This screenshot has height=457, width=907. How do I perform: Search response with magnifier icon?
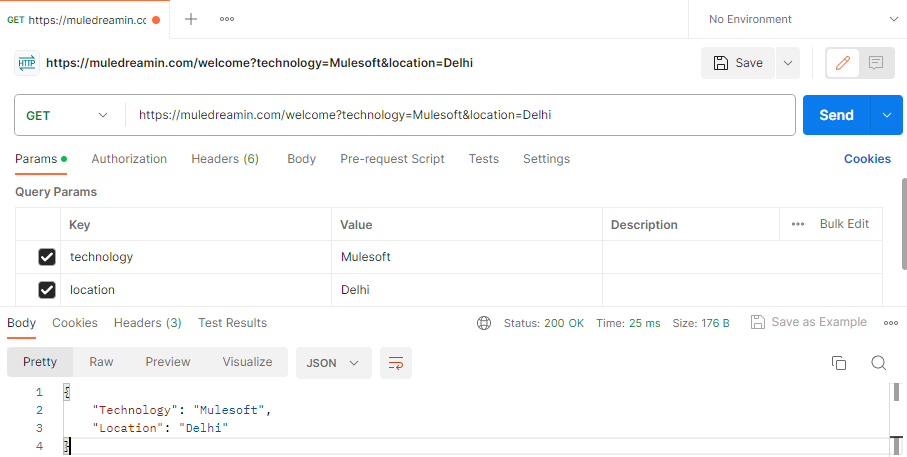coord(878,363)
